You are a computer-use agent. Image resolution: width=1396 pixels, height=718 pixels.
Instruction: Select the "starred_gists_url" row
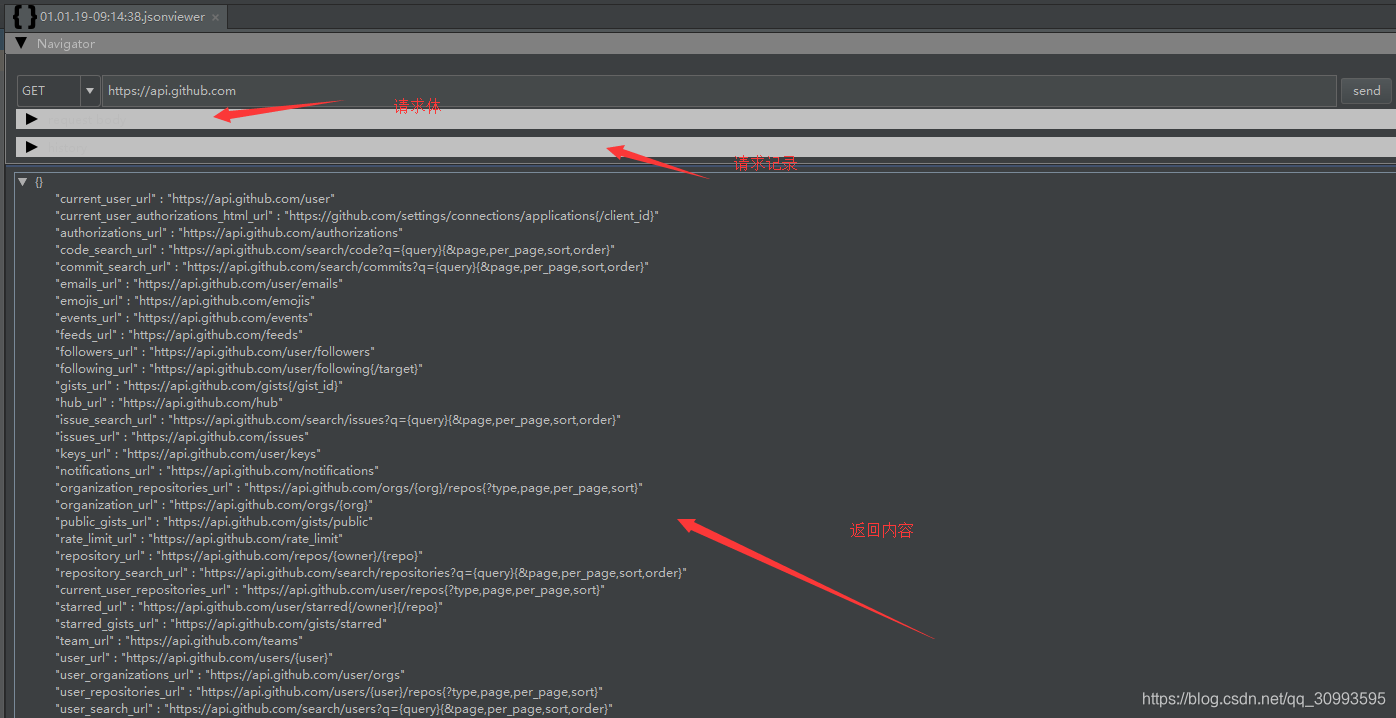coord(221,624)
